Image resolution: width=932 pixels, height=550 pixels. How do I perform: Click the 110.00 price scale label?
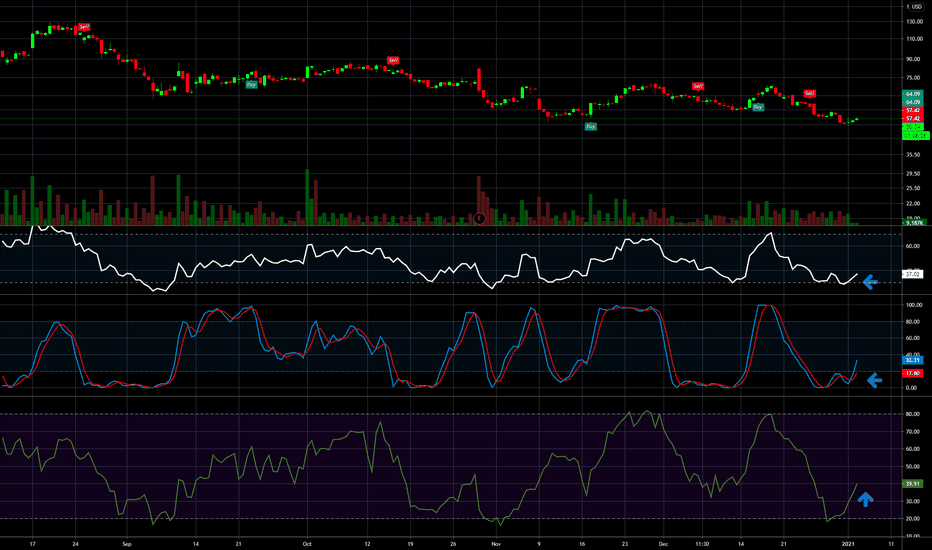click(914, 39)
